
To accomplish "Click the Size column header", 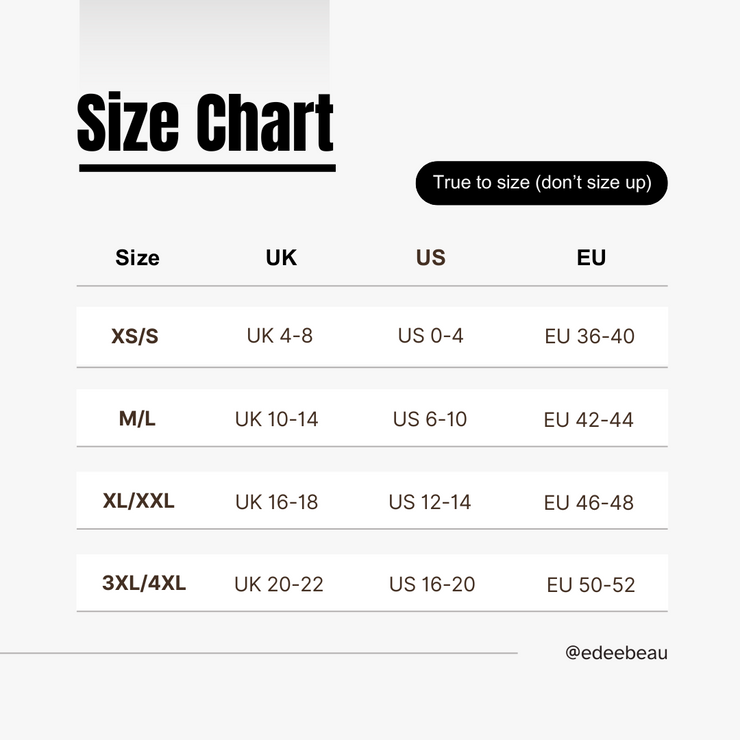I will pos(137,257).
